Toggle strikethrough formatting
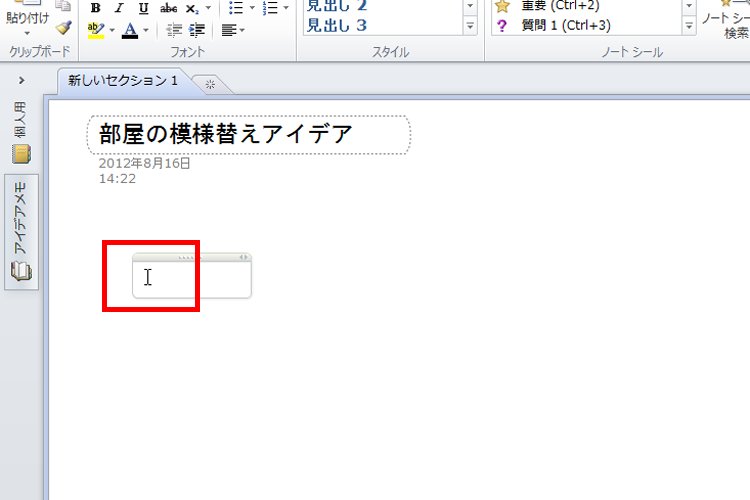This screenshot has height=500, width=750. (168, 8)
